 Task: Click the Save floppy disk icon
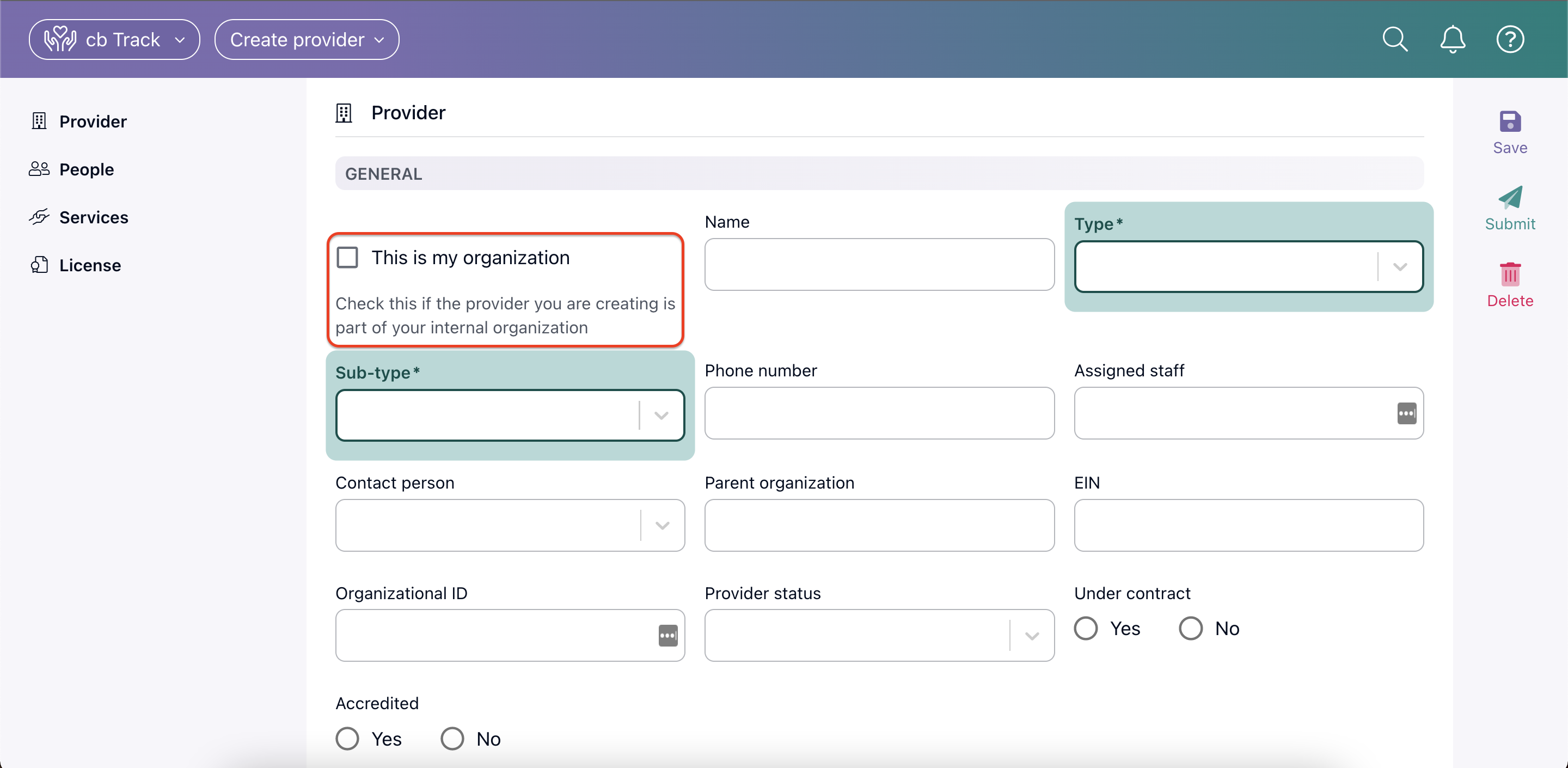(1510, 121)
